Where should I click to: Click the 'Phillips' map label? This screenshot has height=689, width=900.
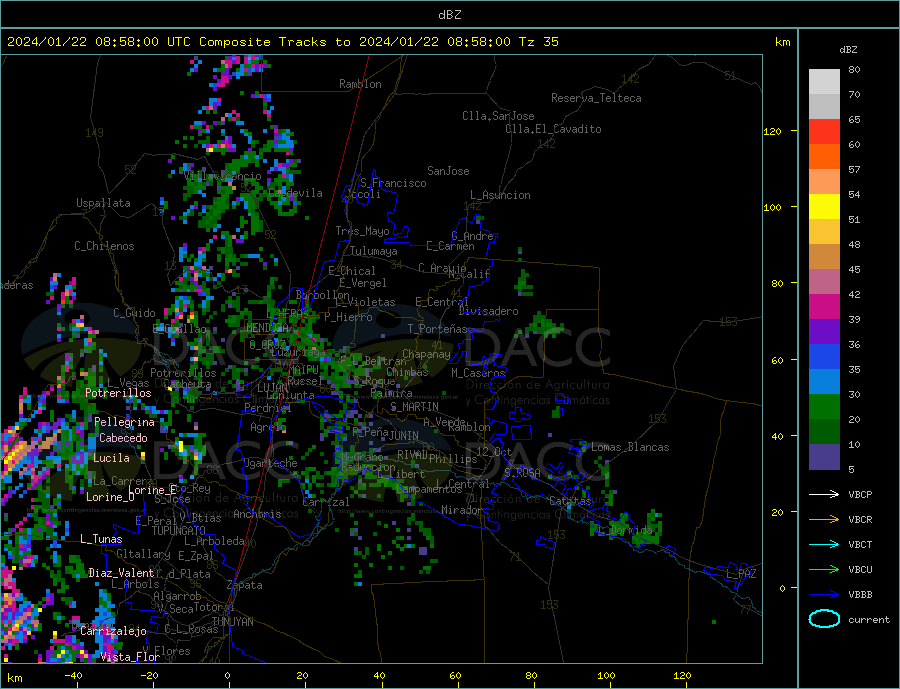pos(453,459)
